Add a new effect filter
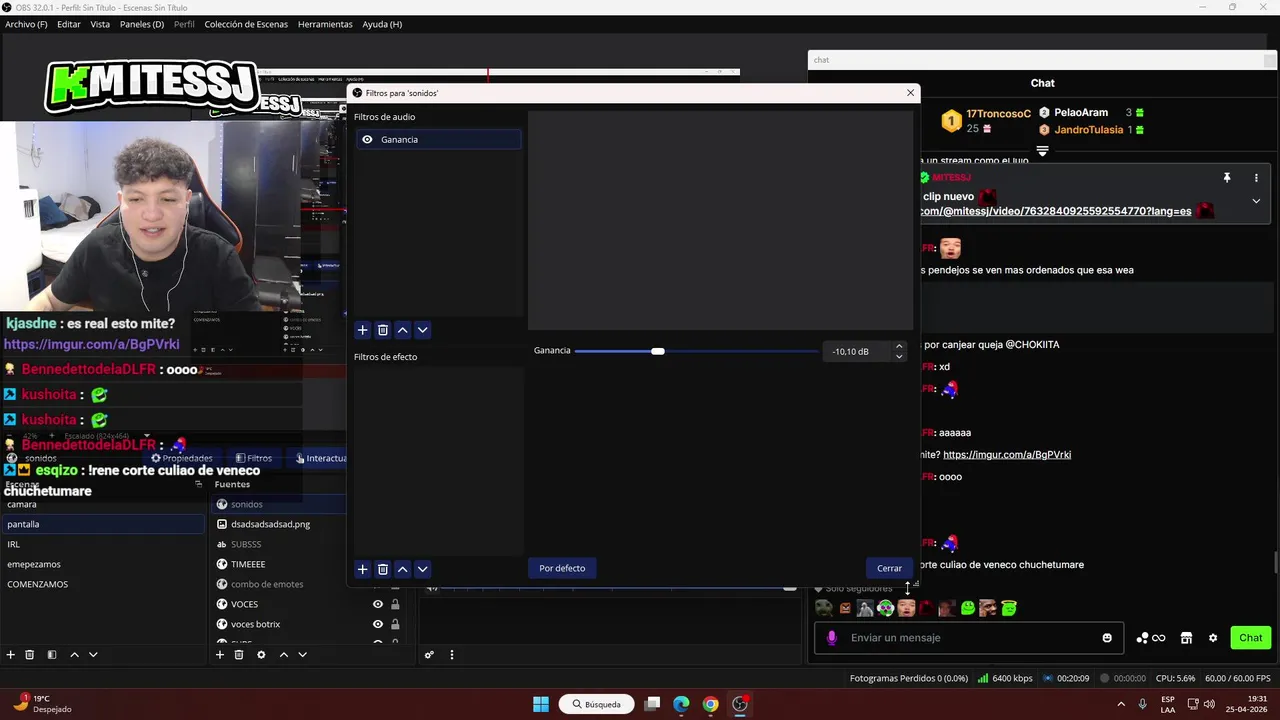This screenshot has width=1280, height=720. [x=363, y=569]
